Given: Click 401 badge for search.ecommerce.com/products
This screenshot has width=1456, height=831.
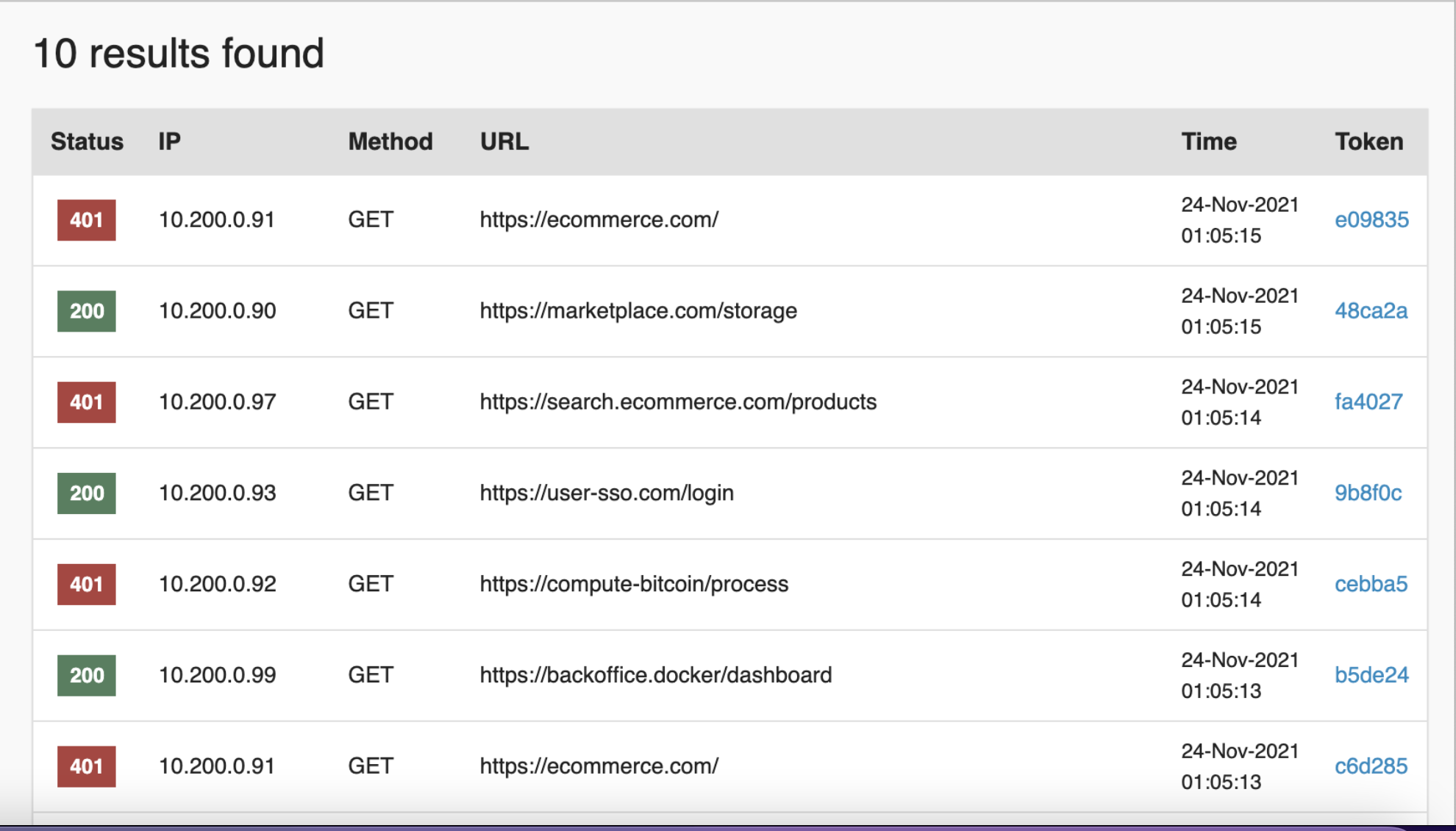Looking at the screenshot, I should 87,402.
